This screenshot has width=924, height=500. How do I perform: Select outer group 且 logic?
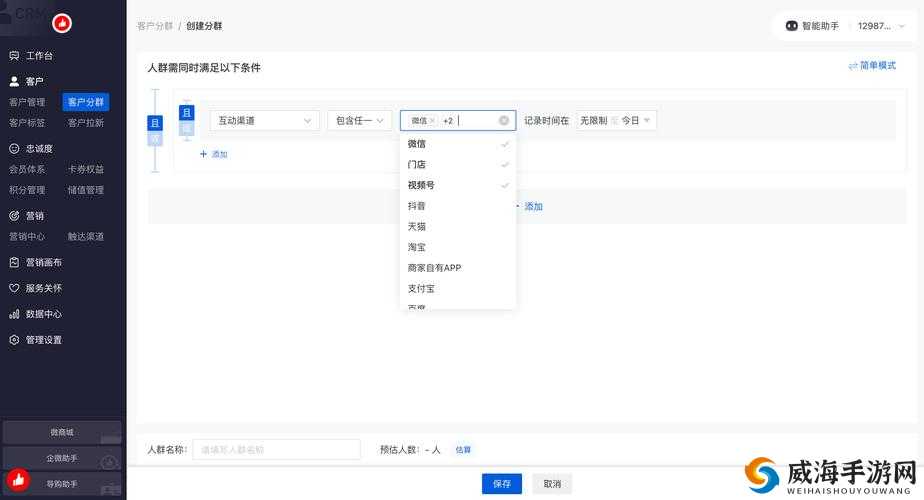(154, 123)
